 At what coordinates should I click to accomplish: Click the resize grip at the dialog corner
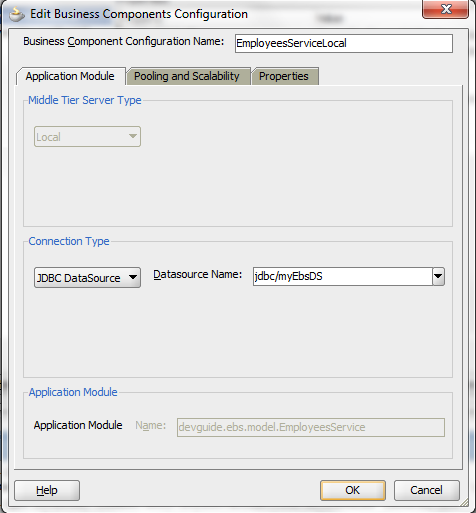(465, 503)
